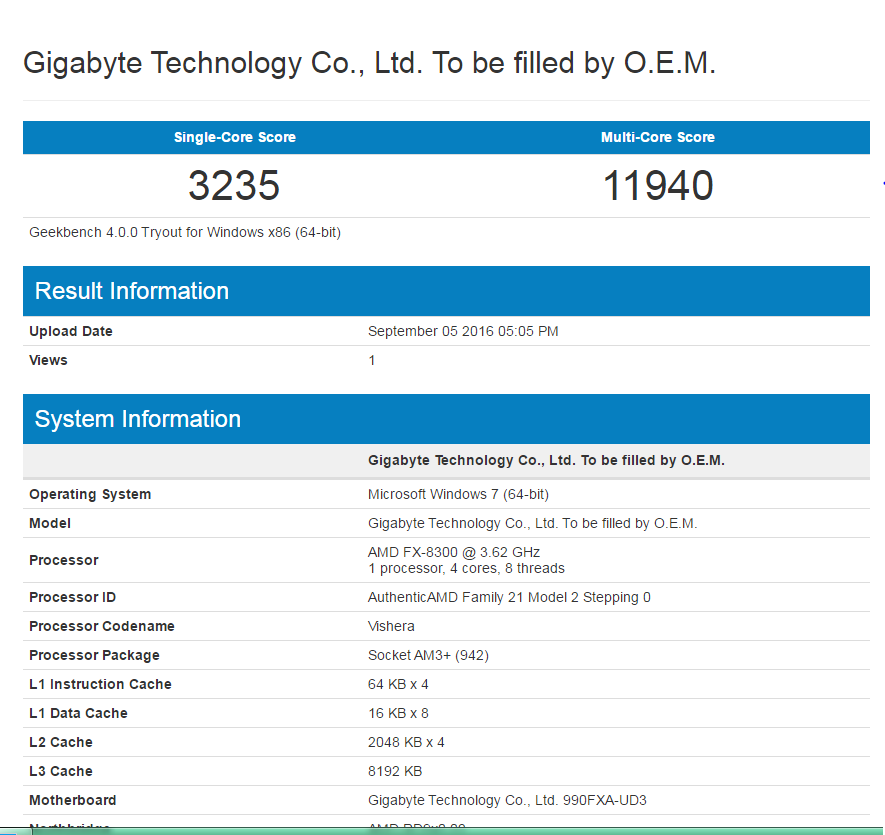
Task: Click the page title Gigabyte Technology heading
Action: 369,63
